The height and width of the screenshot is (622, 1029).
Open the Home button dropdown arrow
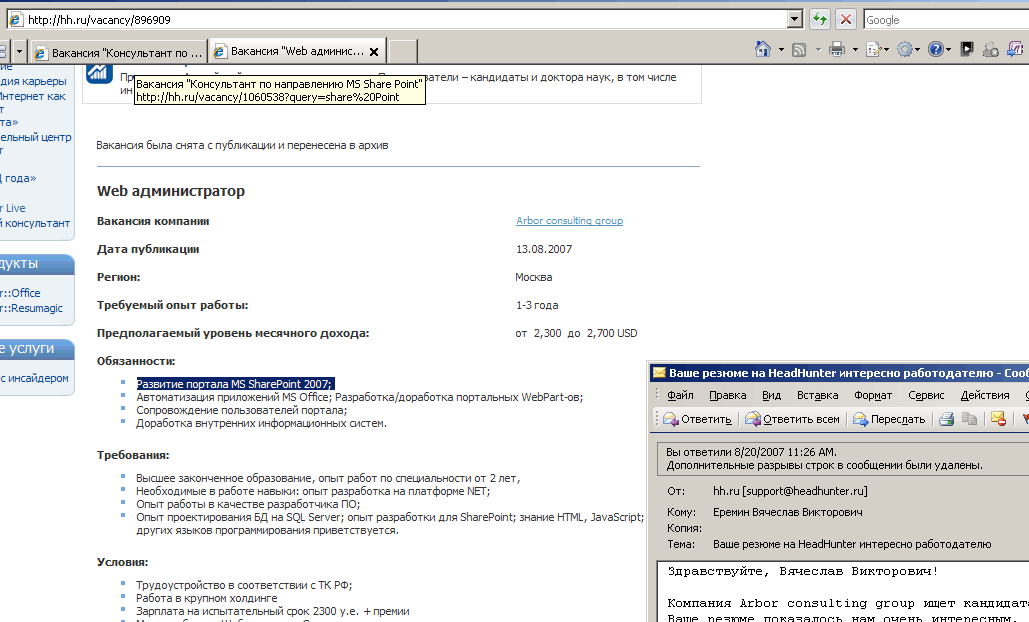[781, 50]
